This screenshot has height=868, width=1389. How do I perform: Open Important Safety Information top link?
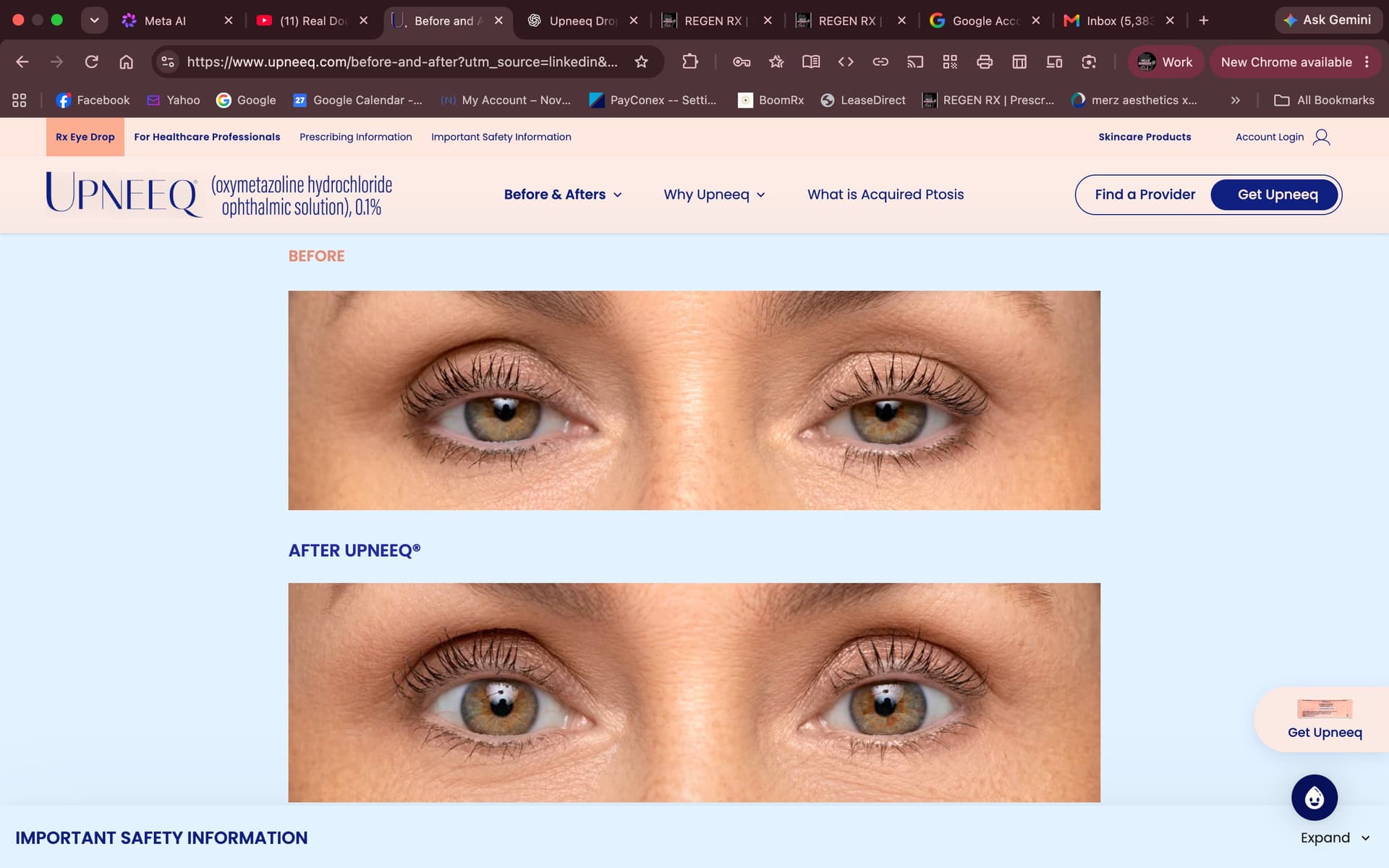pyautogui.click(x=501, y=137)
